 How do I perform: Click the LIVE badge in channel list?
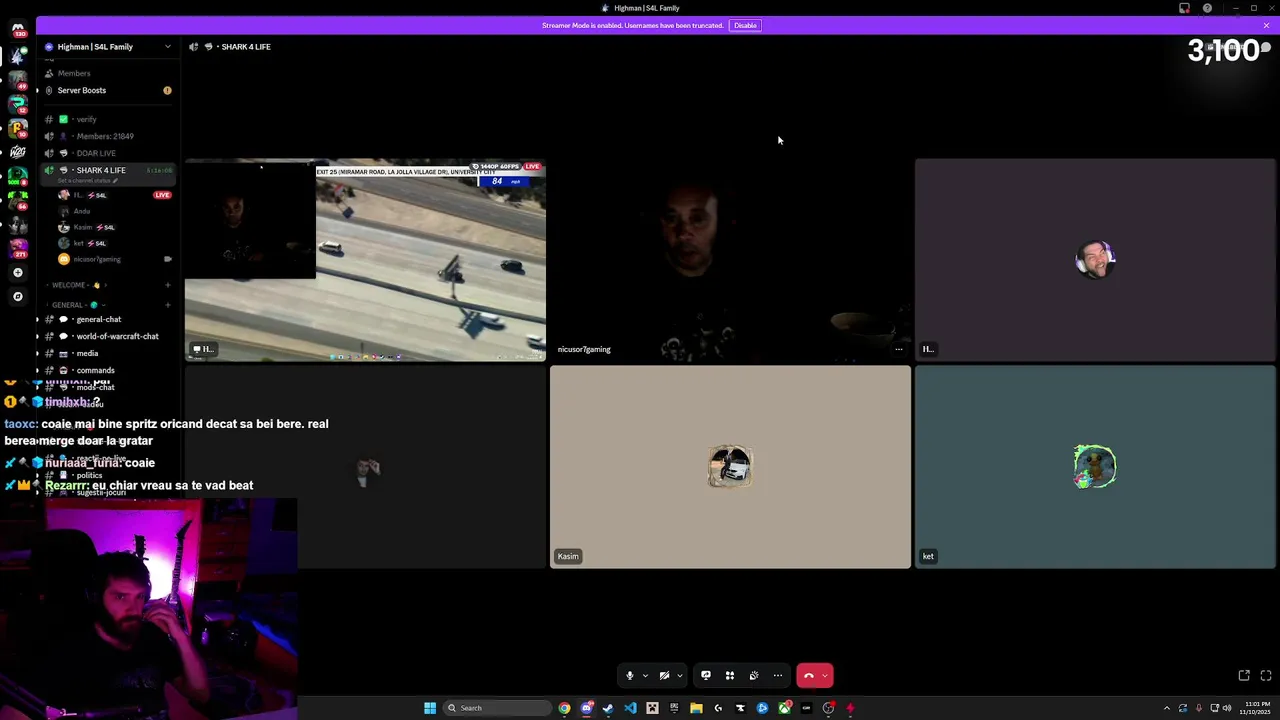click(162, 195)
